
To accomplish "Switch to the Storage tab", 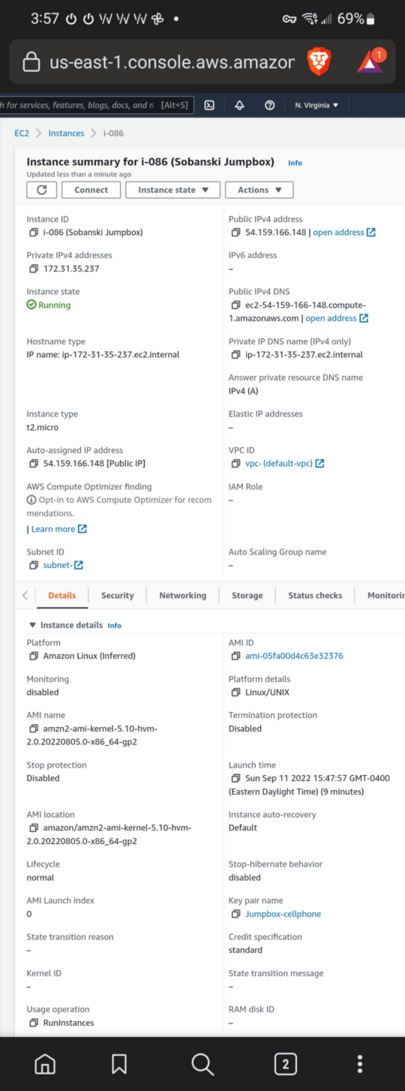I will (247, 596).
